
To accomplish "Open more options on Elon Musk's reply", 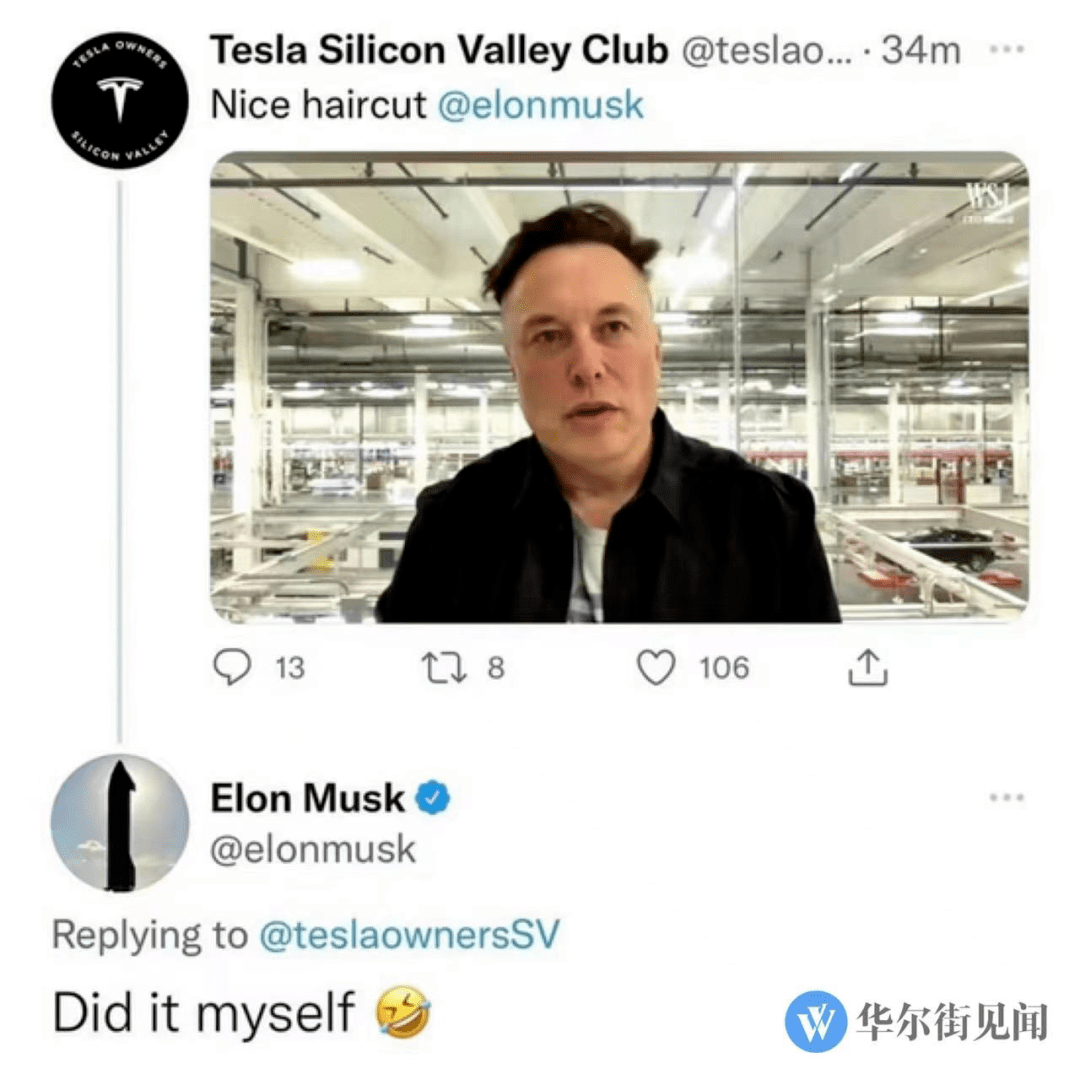I will tap(1007, 798).
